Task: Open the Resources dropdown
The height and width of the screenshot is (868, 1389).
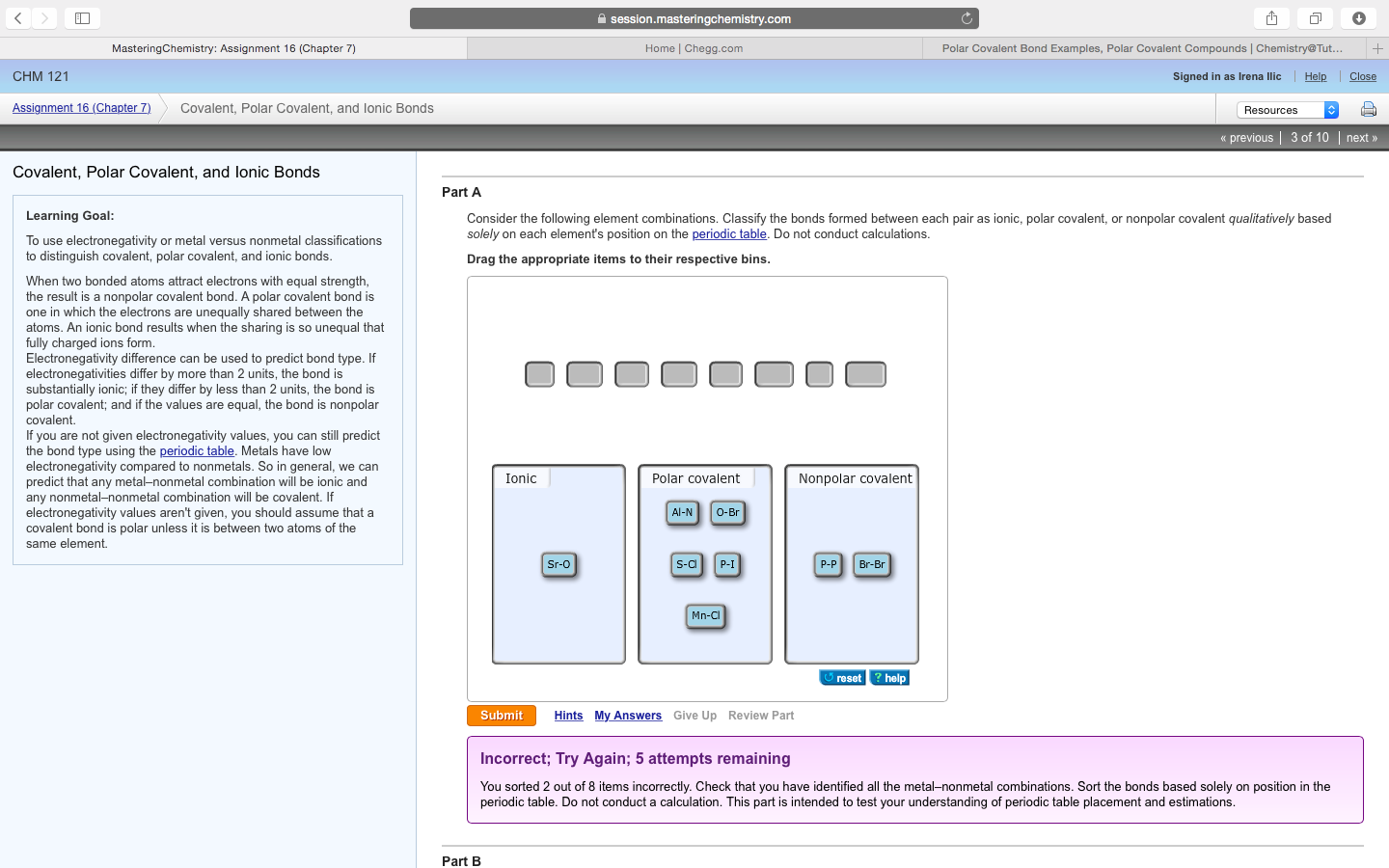Action: pos(1287,110)
